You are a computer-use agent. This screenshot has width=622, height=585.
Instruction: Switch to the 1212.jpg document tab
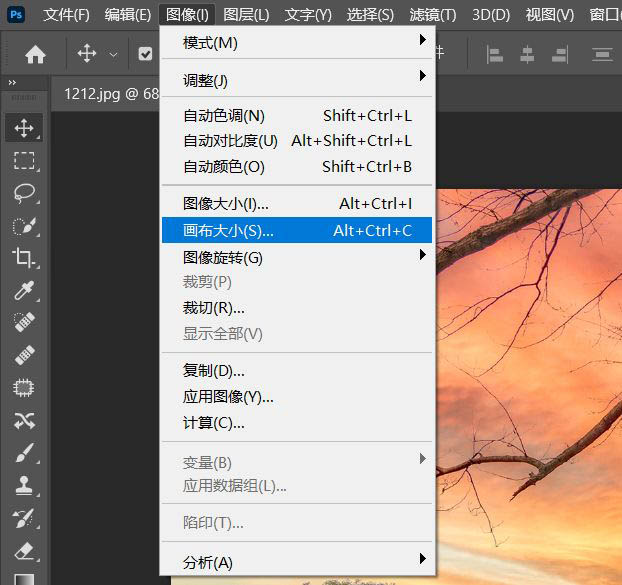(105, 93)
